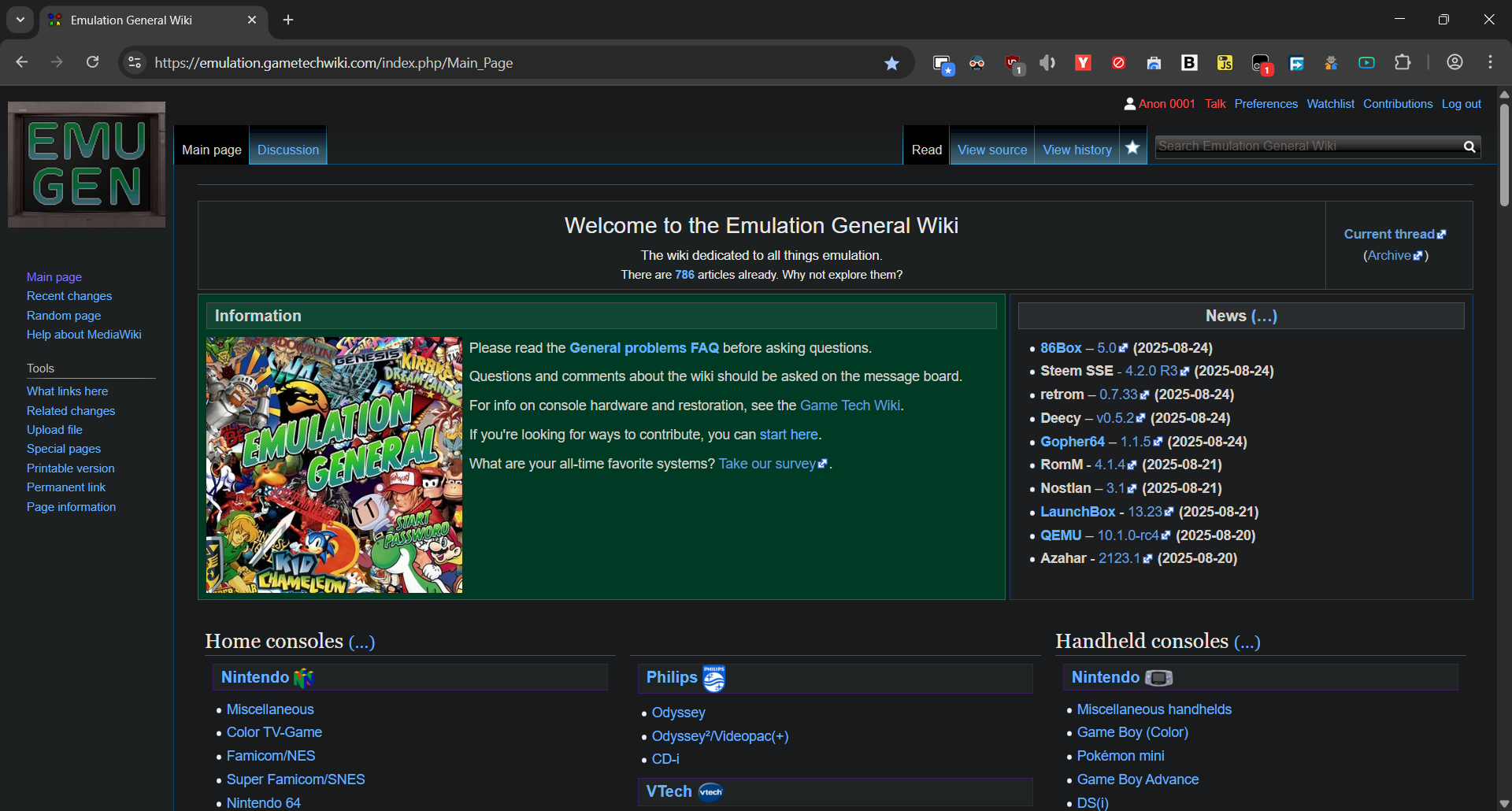Open Page information link
Image resolution: width=1512 pixels, height=811 pixels.
71,507
